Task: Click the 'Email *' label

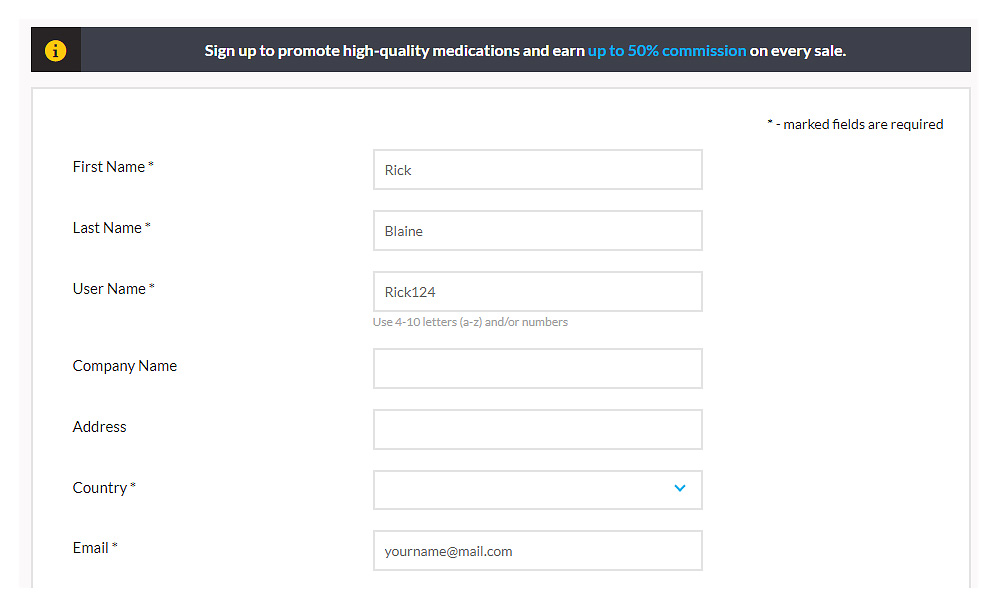Action: tap(95, 548)
